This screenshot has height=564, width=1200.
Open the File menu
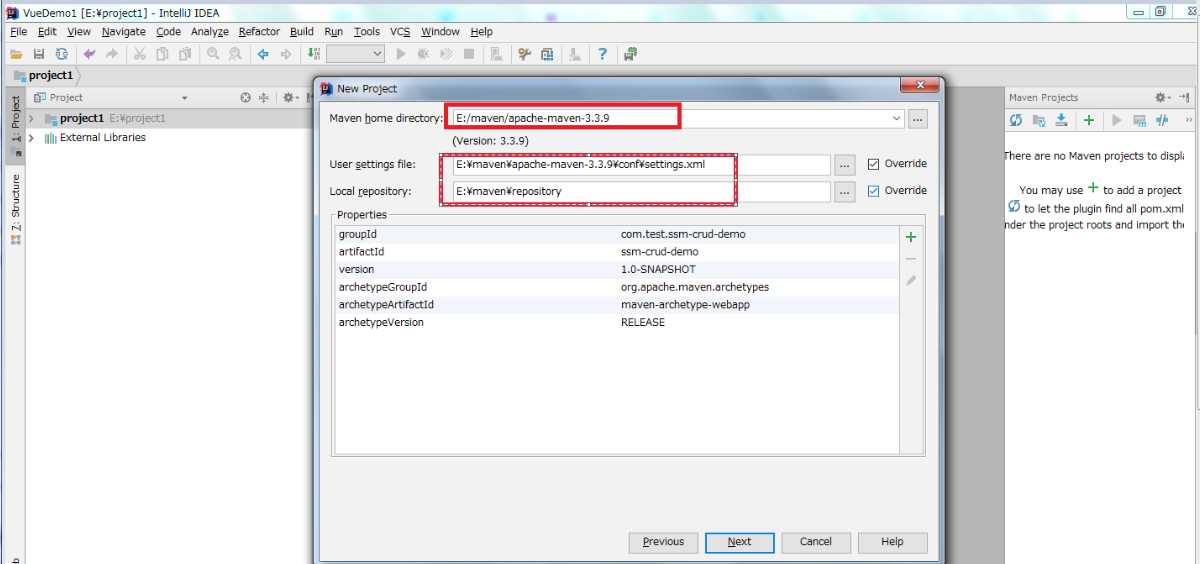(x=19, y=32)
